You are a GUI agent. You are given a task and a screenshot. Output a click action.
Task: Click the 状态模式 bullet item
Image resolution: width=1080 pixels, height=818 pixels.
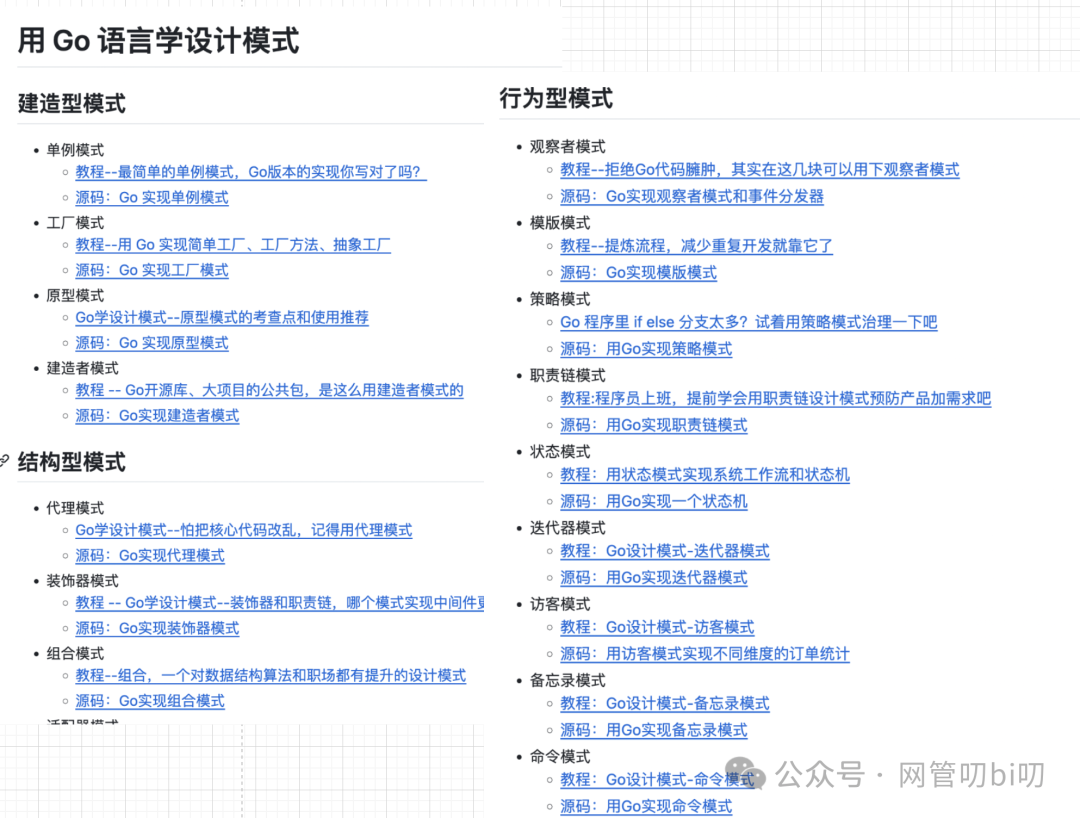click(x=560, y=452)
